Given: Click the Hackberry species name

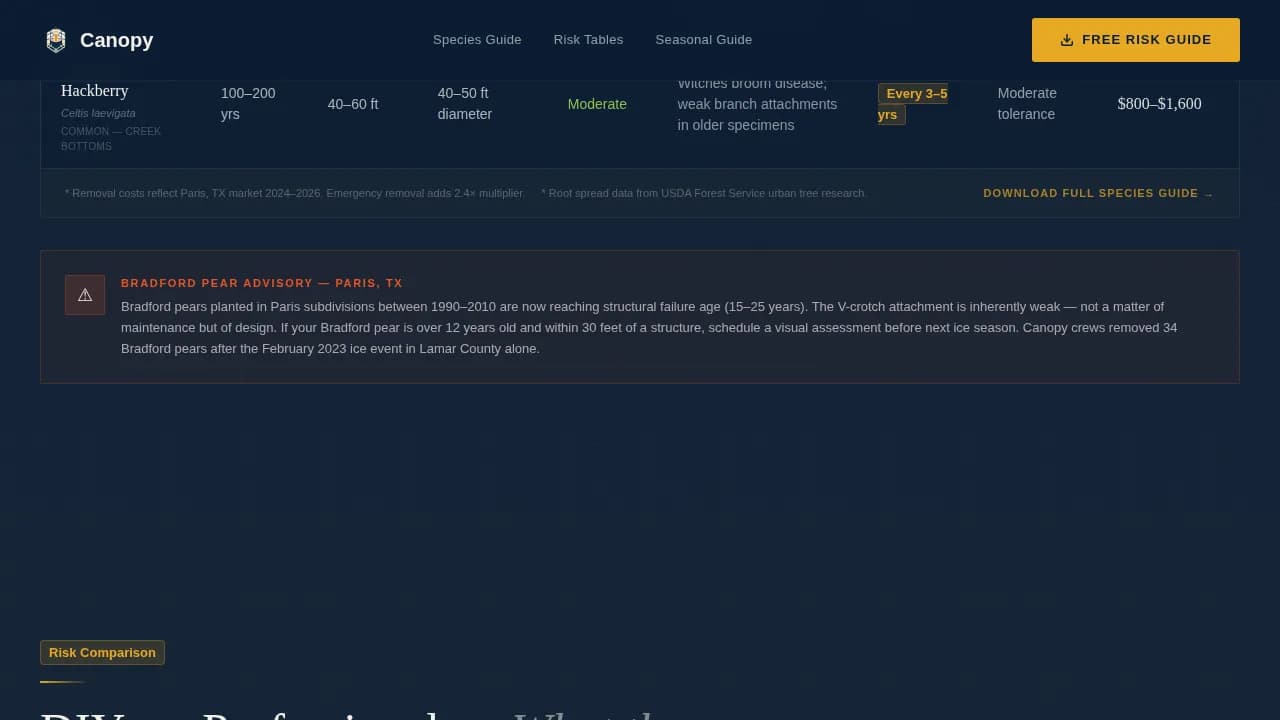Looking at the screenshot, I should [95, 91].
